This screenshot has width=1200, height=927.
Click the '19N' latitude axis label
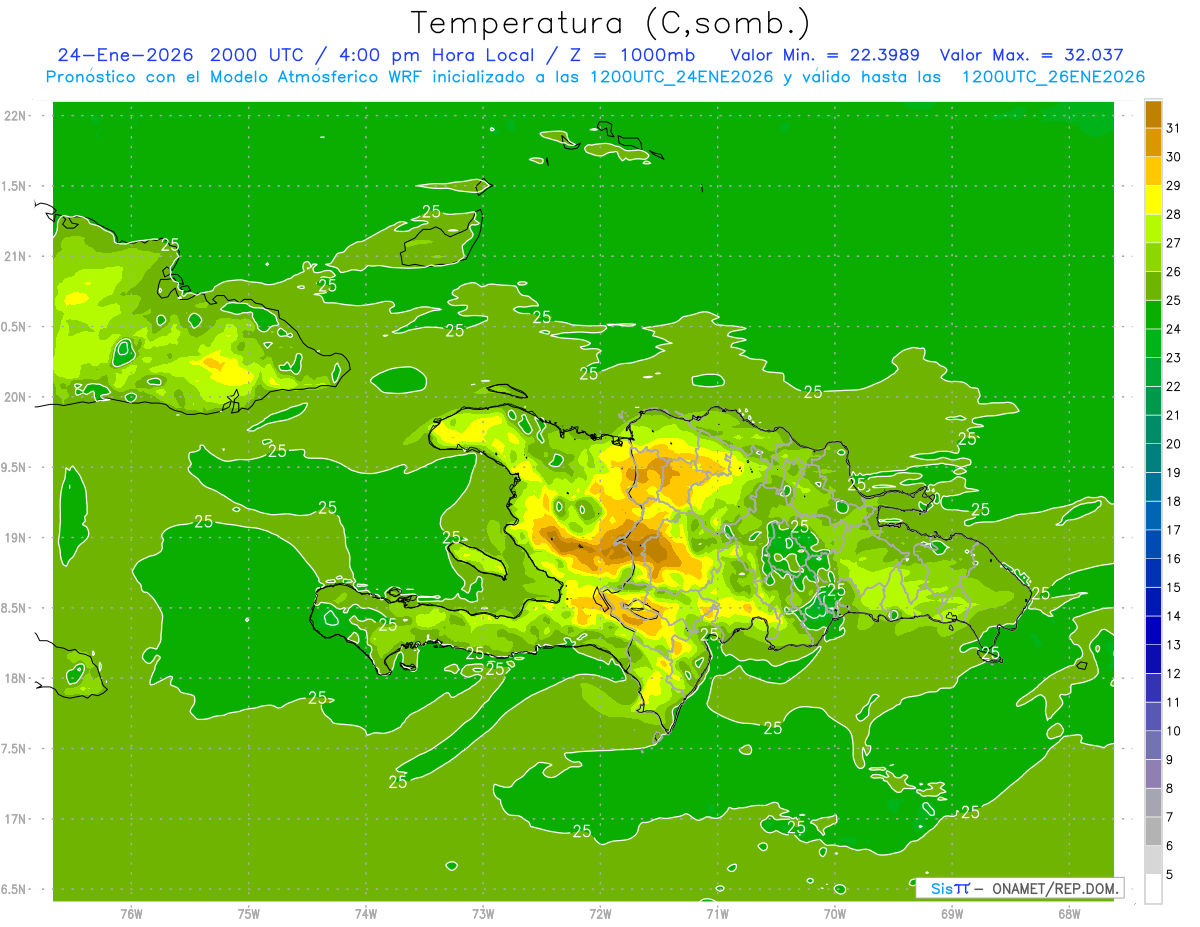(16, 537)
